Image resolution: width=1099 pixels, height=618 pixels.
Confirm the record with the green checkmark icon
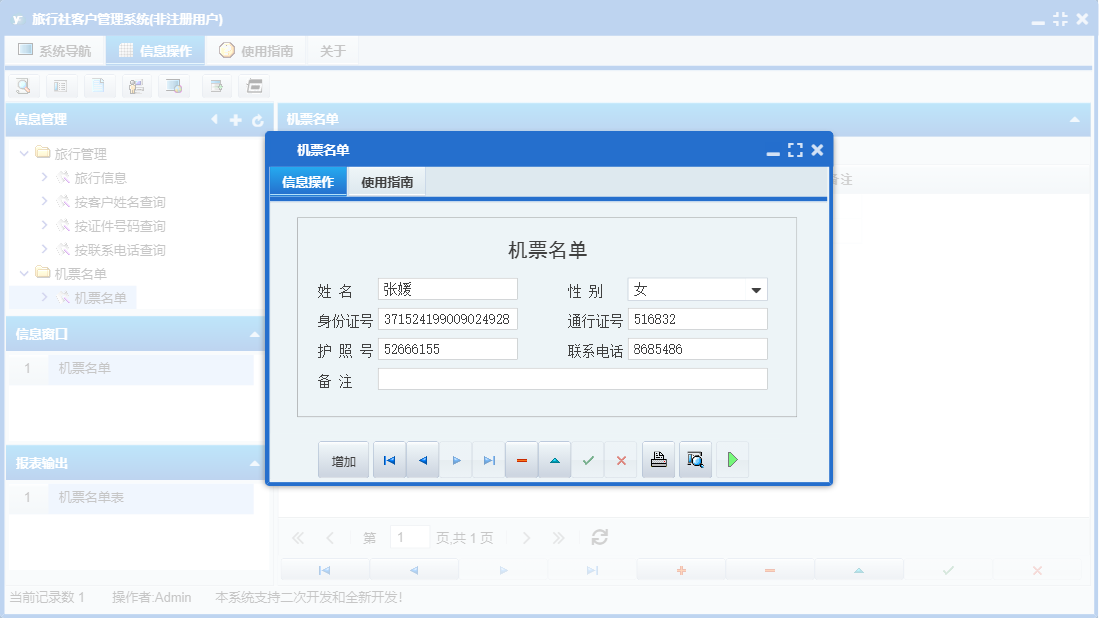tap(588, 459)
